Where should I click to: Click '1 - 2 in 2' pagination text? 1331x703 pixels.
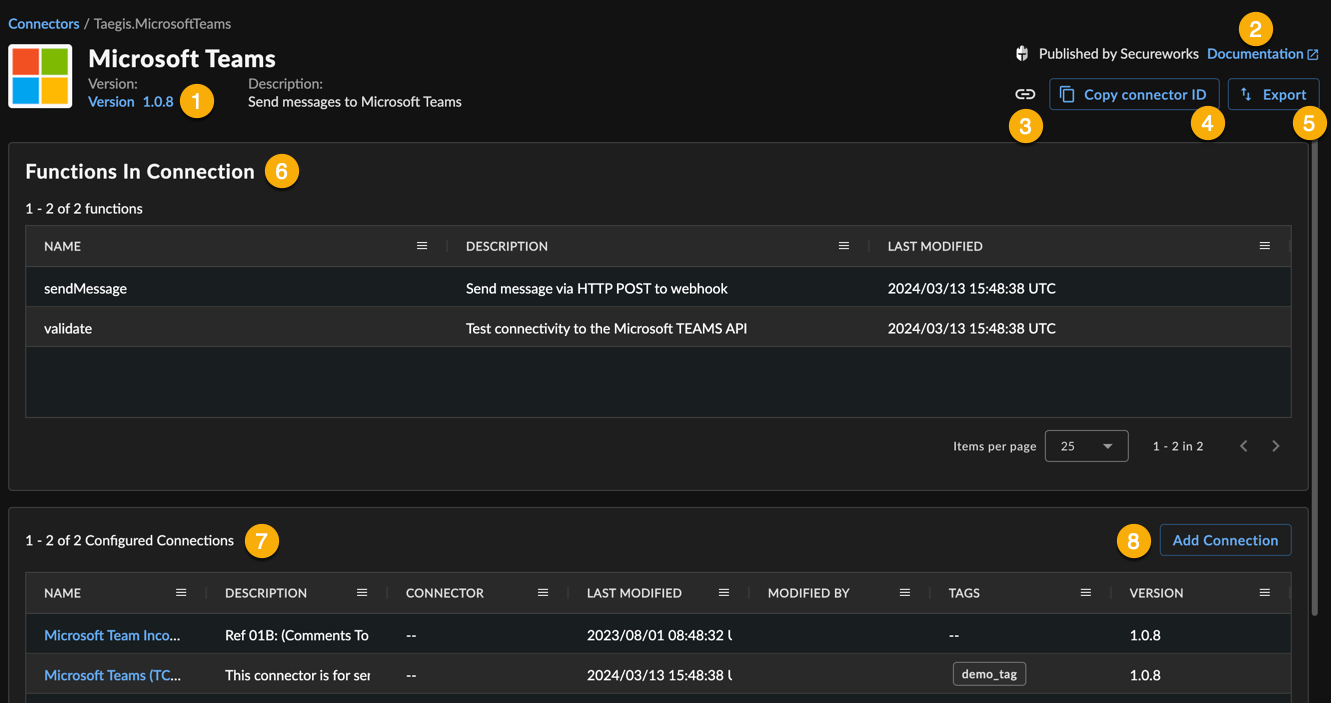(1178, 446)
